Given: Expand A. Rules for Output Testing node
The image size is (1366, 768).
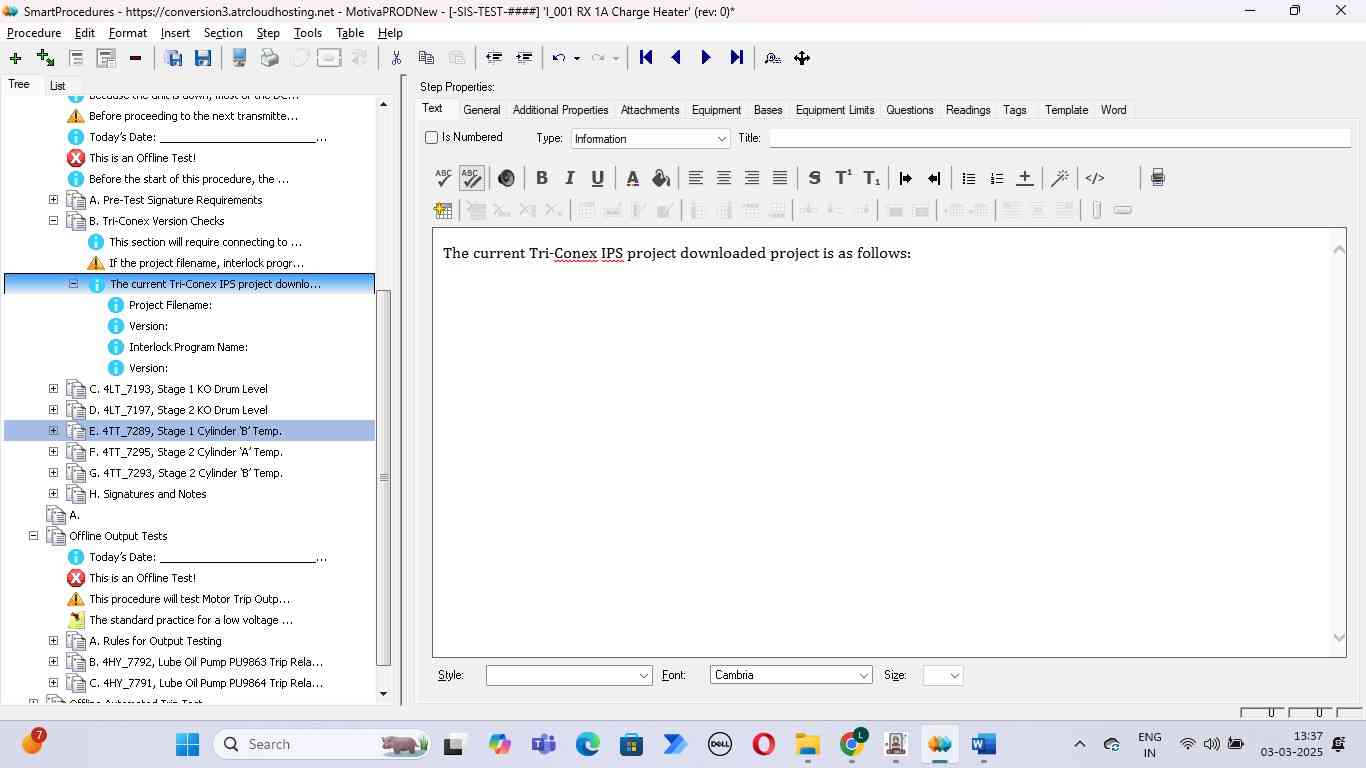Looking at the screenshot, I should click(54, 641).
